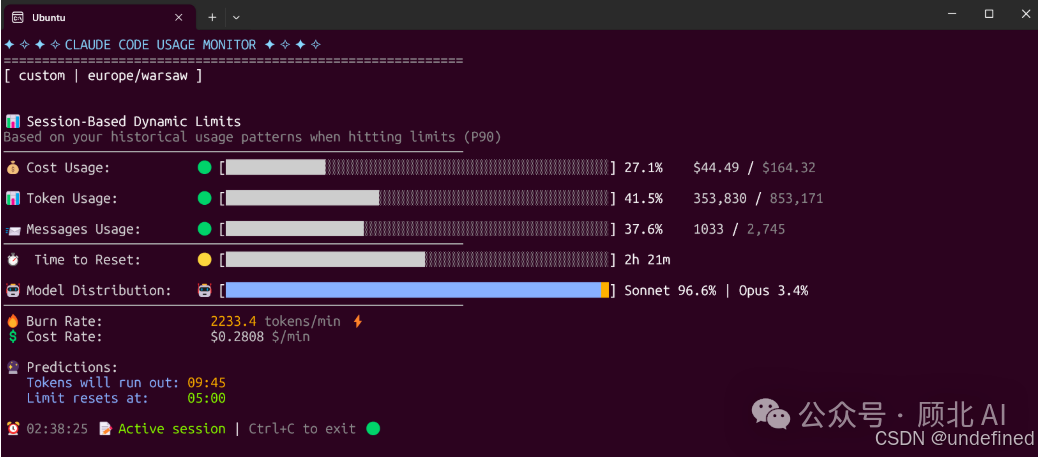
Task: Click the green dot after Ctrl+C to exit
Action: 373,429
